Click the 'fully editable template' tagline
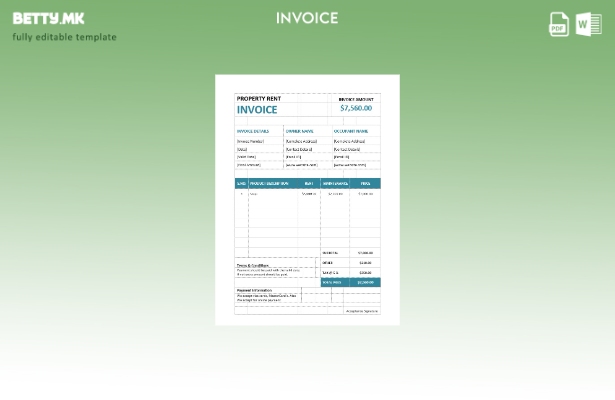 pyautogui.click(x=64, y=37)
